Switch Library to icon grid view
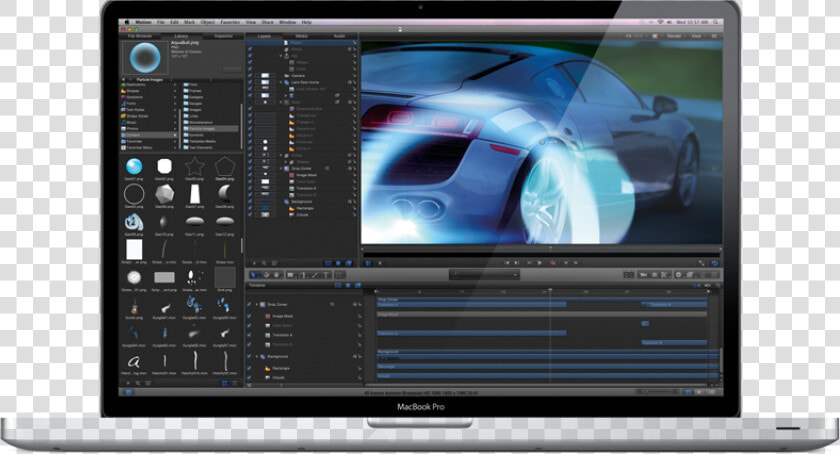Viewport: 840px width, 454px height. 224,383
